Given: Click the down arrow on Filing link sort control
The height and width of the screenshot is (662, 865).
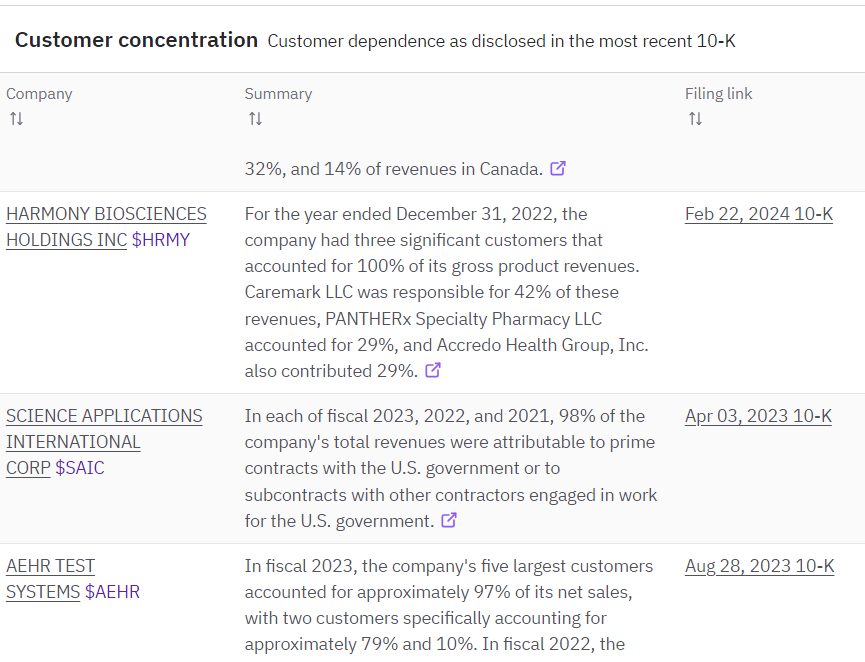Looking at the screenshot, I should coord(697,118).
